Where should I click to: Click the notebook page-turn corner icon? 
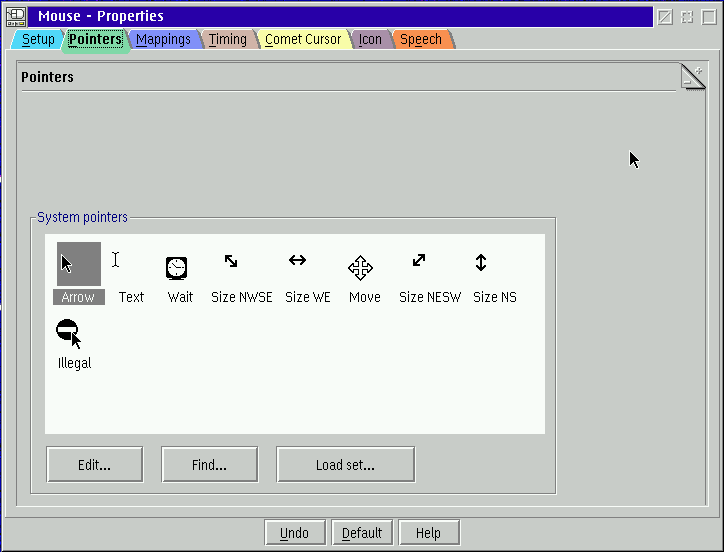tap(693, 77)
